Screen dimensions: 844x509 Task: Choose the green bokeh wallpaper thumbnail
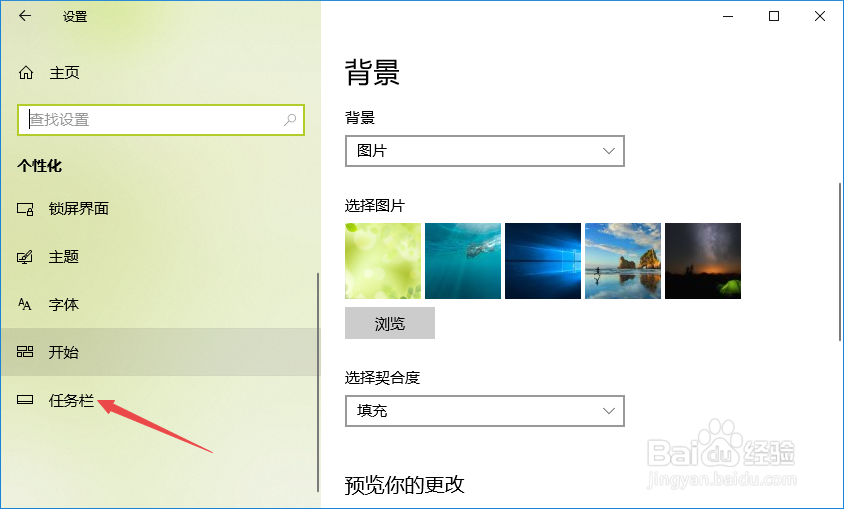pyautogui.click(x=383, y=261)
